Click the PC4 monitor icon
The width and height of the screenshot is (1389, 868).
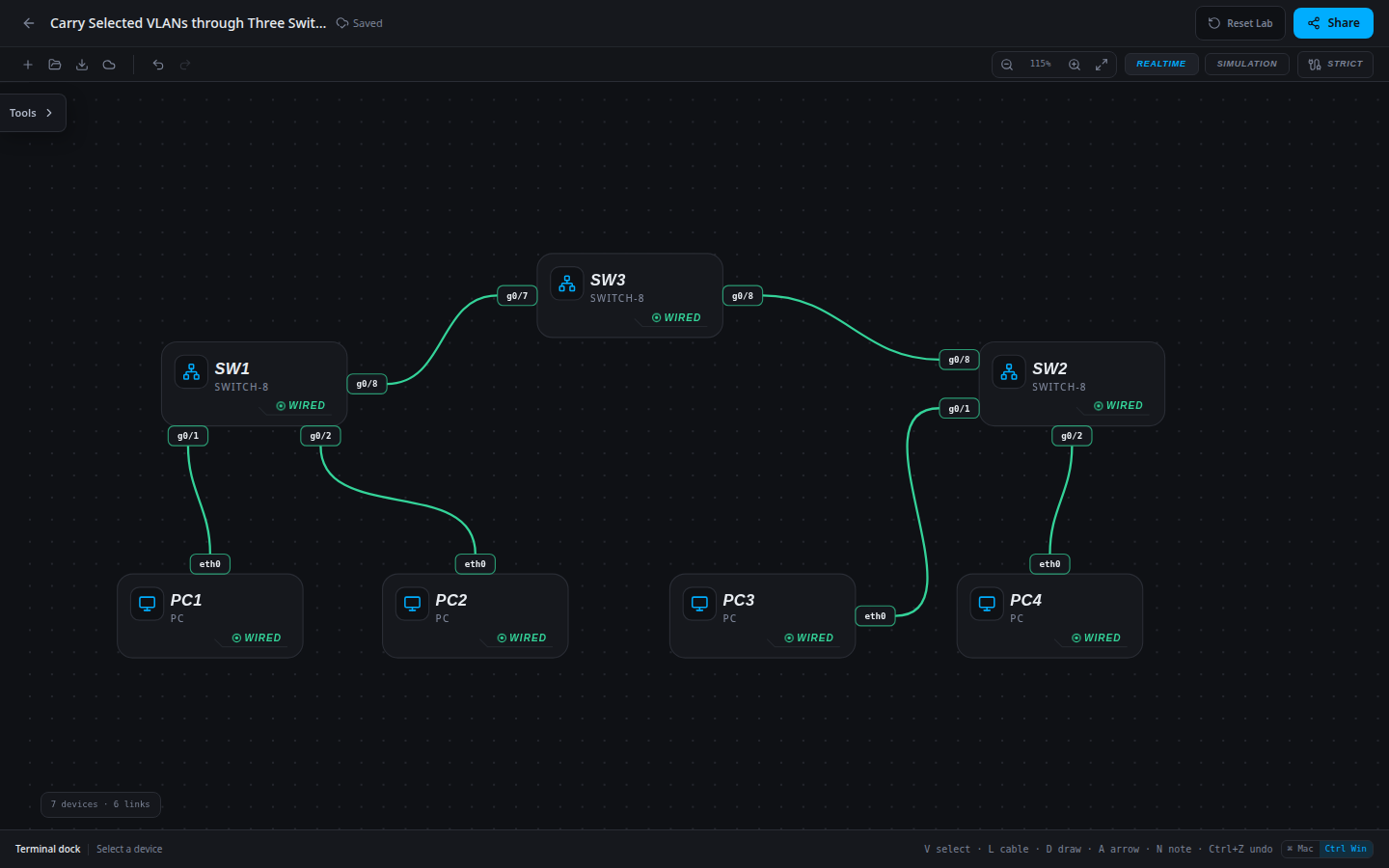(987, 604)
